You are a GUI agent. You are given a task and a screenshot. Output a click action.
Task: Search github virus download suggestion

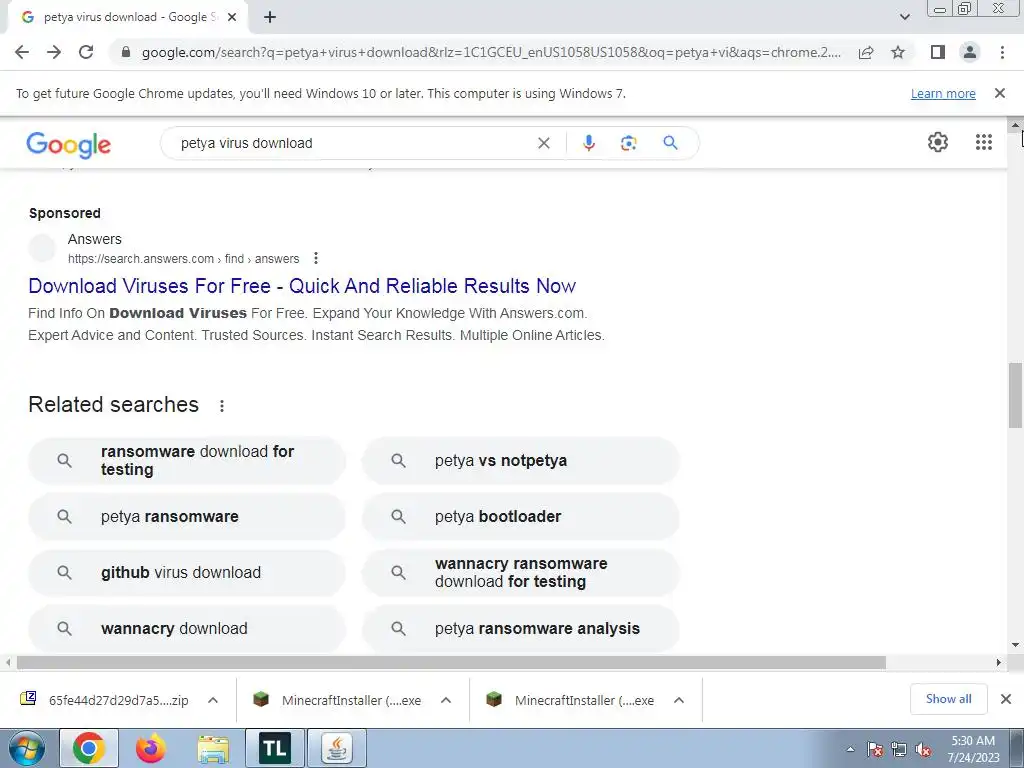click(x=187, y=573)
